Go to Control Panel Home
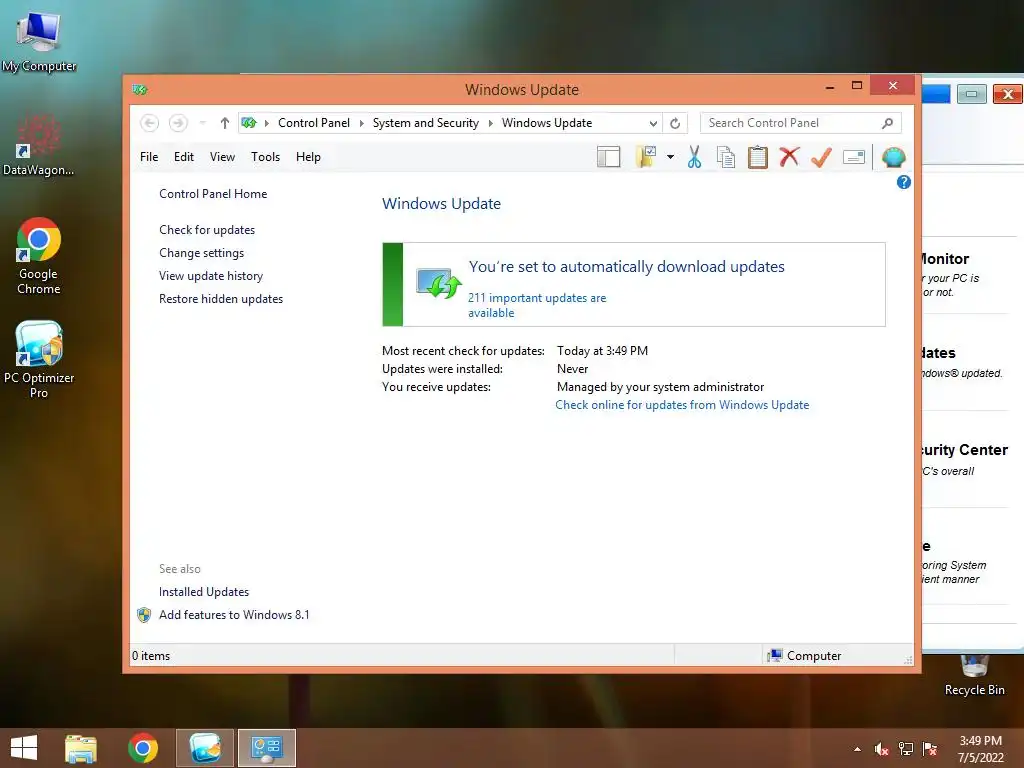The height and width of the screenshot is (768, 1024). [x=213, y=194]
